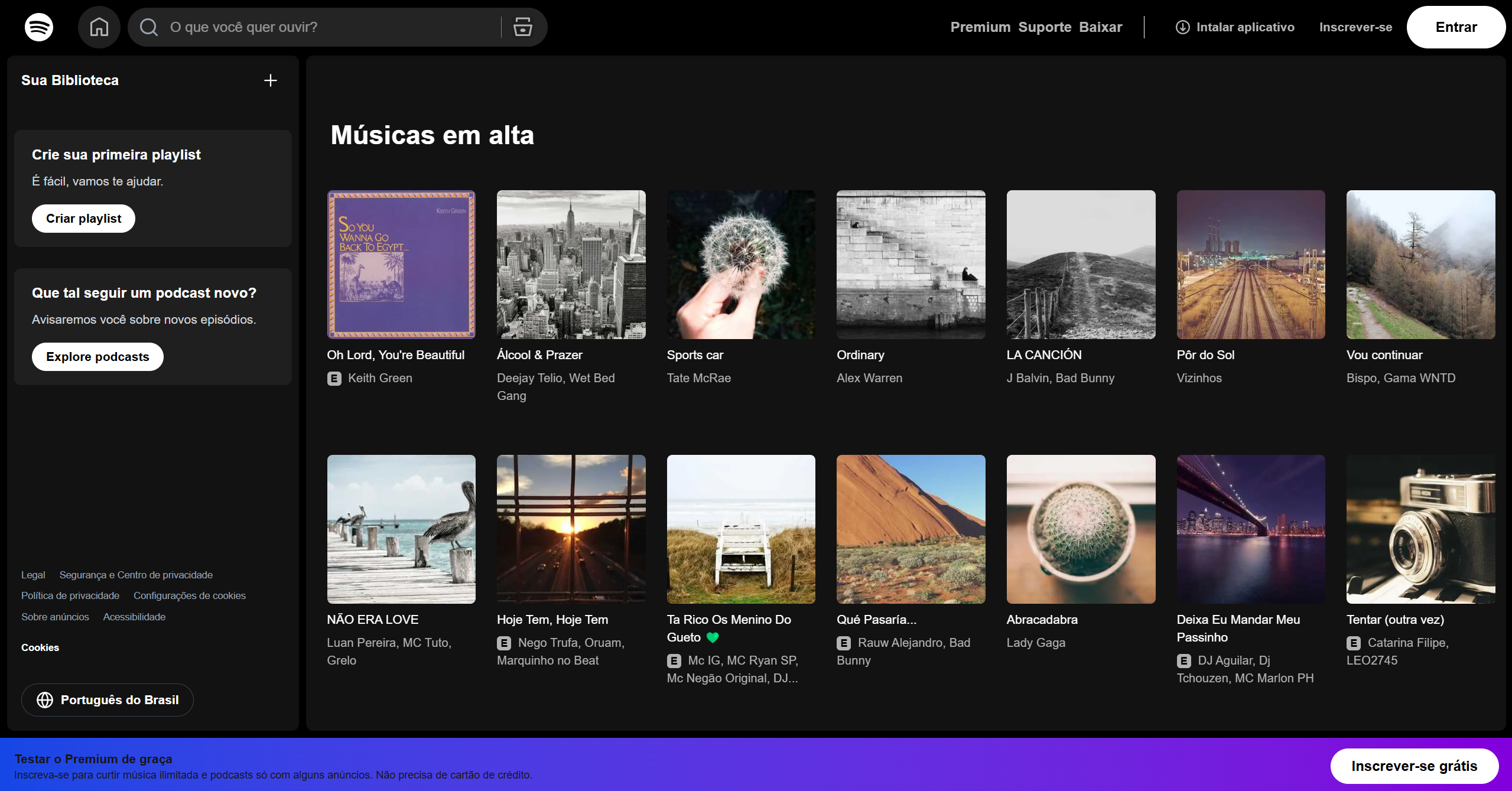Click the plus icon in Sua Biblioteca
Image resolution: width=1512 pixels, height=791 pixels.
[x=270, y=80]
